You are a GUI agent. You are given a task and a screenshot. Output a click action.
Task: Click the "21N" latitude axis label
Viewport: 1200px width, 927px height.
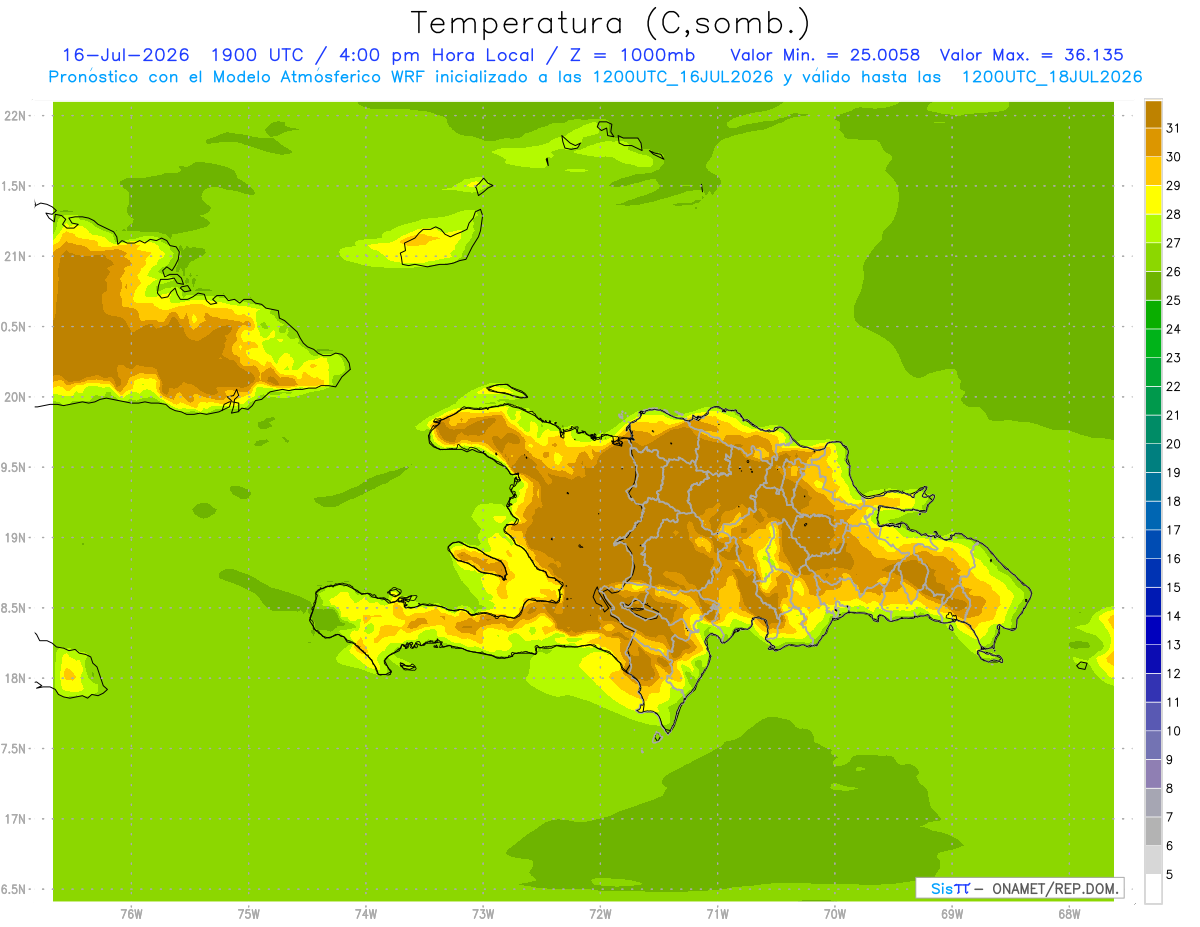pos(15,257)
